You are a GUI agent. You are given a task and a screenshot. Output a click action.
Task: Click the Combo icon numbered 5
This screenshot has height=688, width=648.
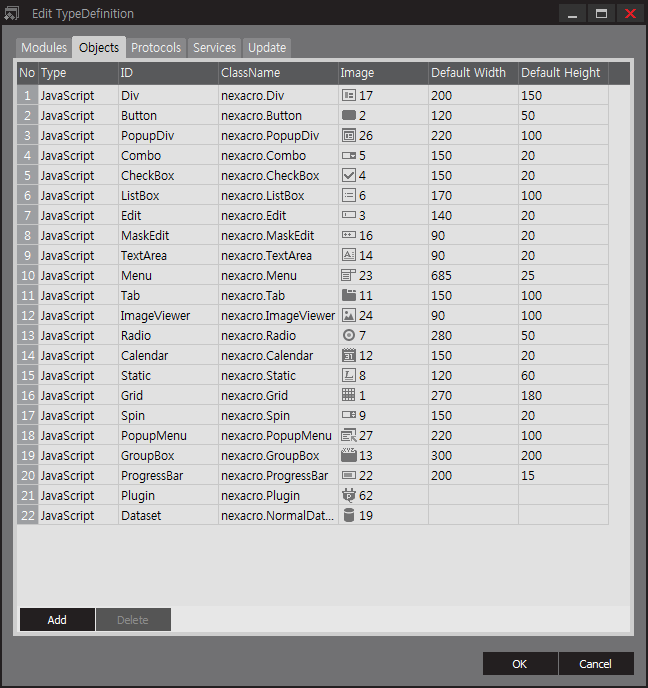coord(349,155)
